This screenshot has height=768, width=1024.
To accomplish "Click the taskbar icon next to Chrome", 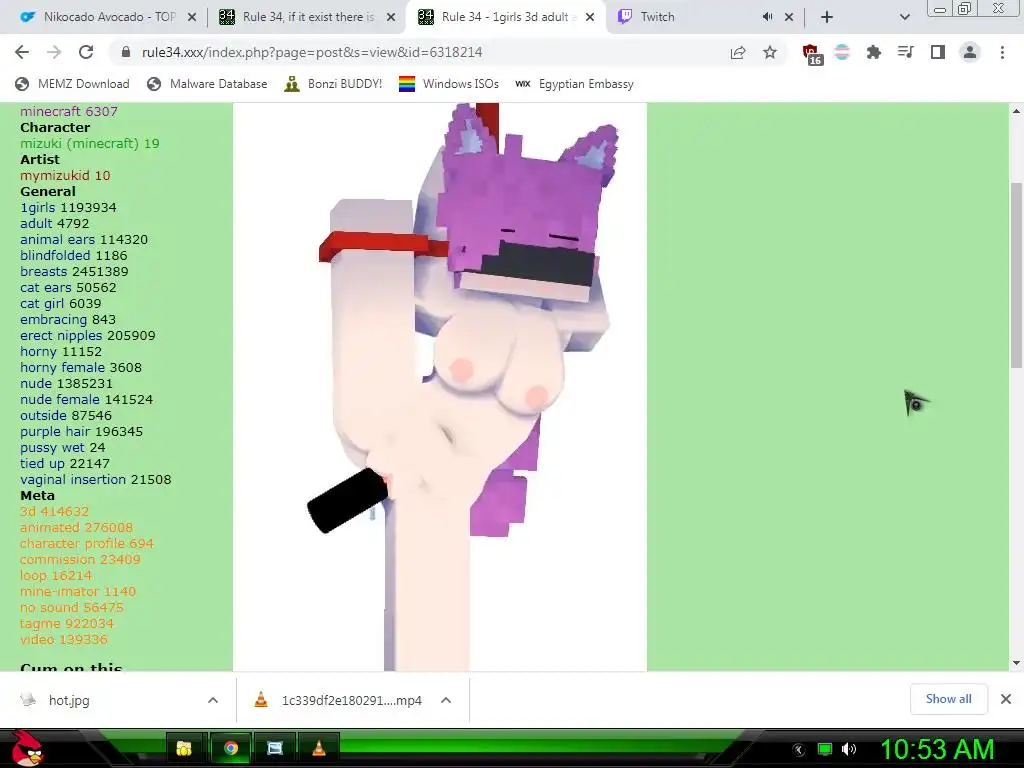I will click(275, 748).
